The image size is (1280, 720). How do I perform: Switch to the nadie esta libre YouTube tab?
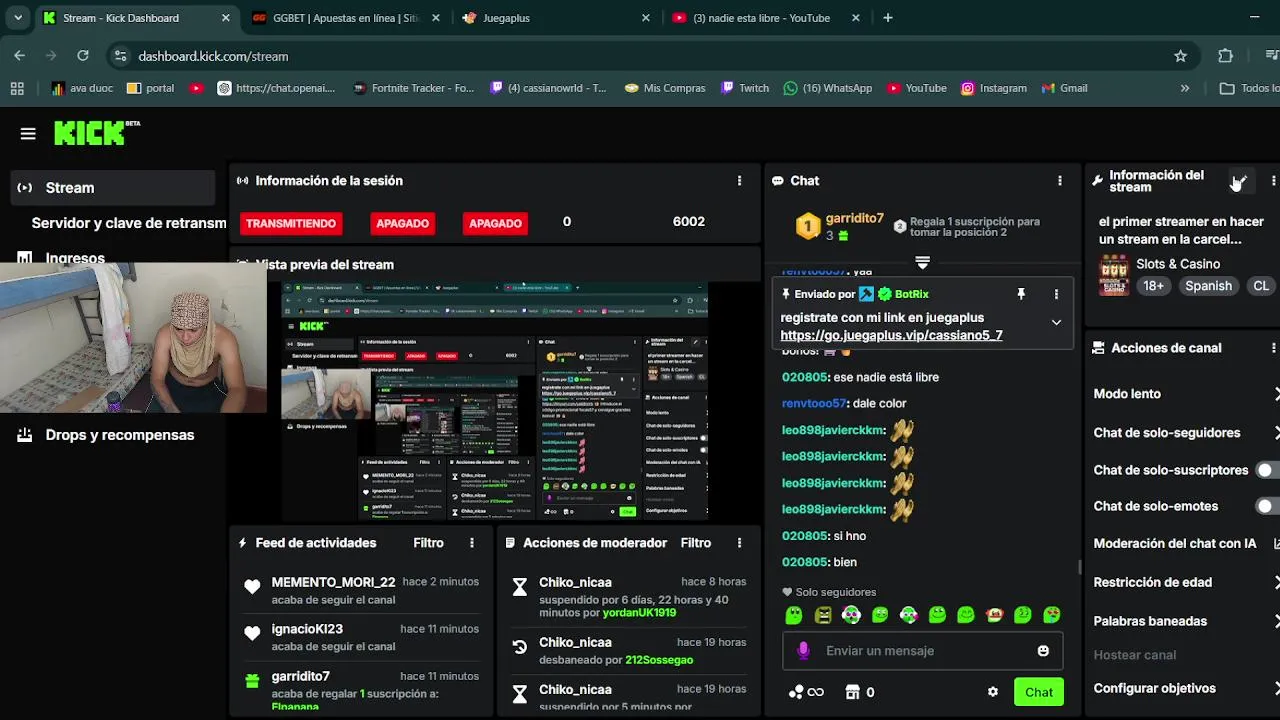pos(765,18)
